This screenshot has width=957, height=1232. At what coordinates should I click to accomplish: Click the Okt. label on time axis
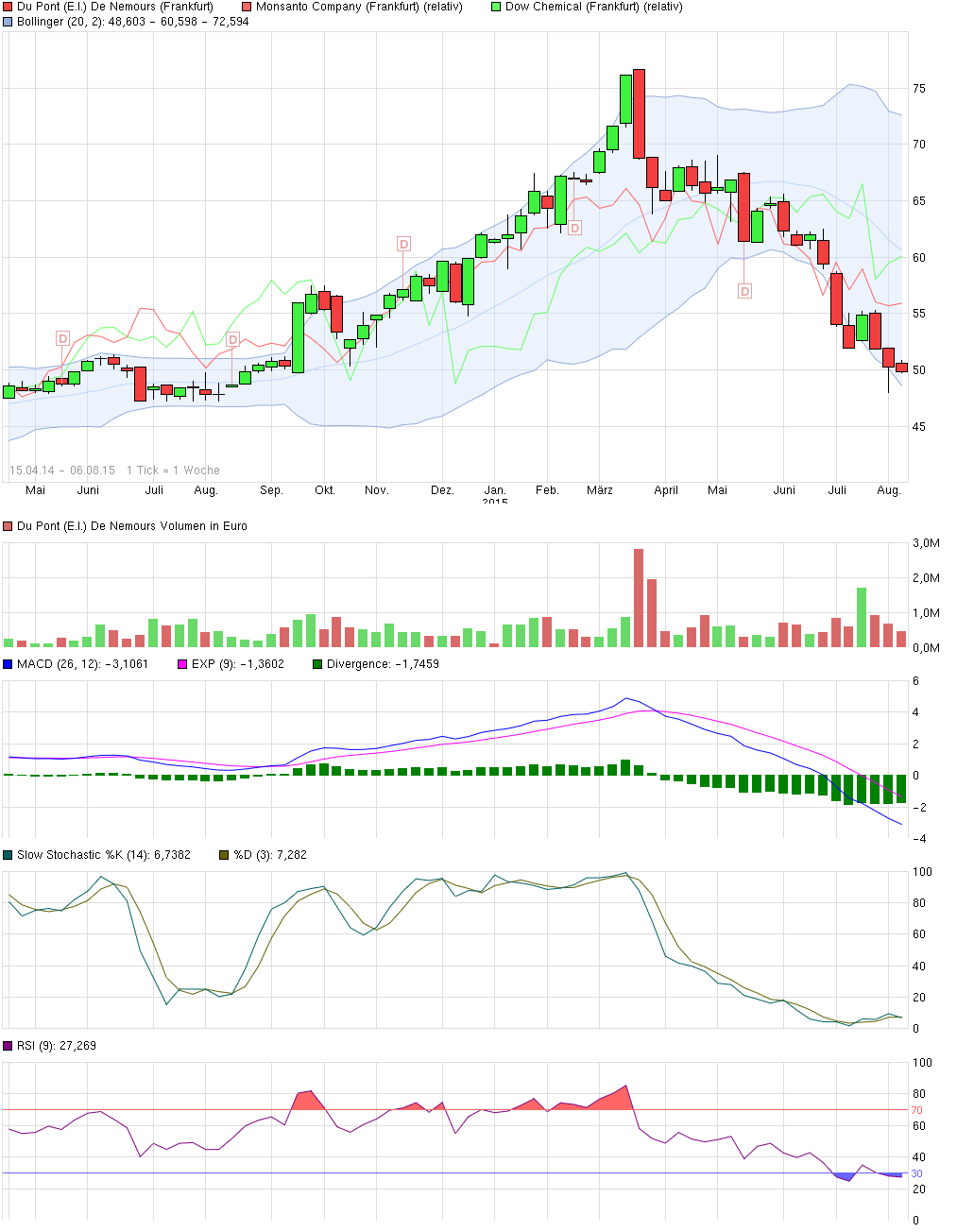coord(325,490)
